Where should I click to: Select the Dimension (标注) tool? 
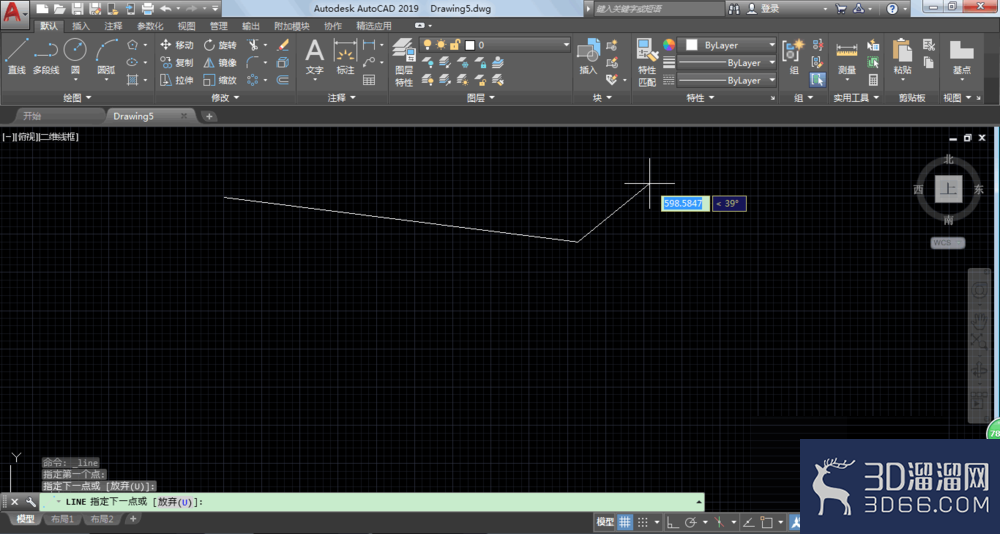pyautogui.click(x=345, y=57)
